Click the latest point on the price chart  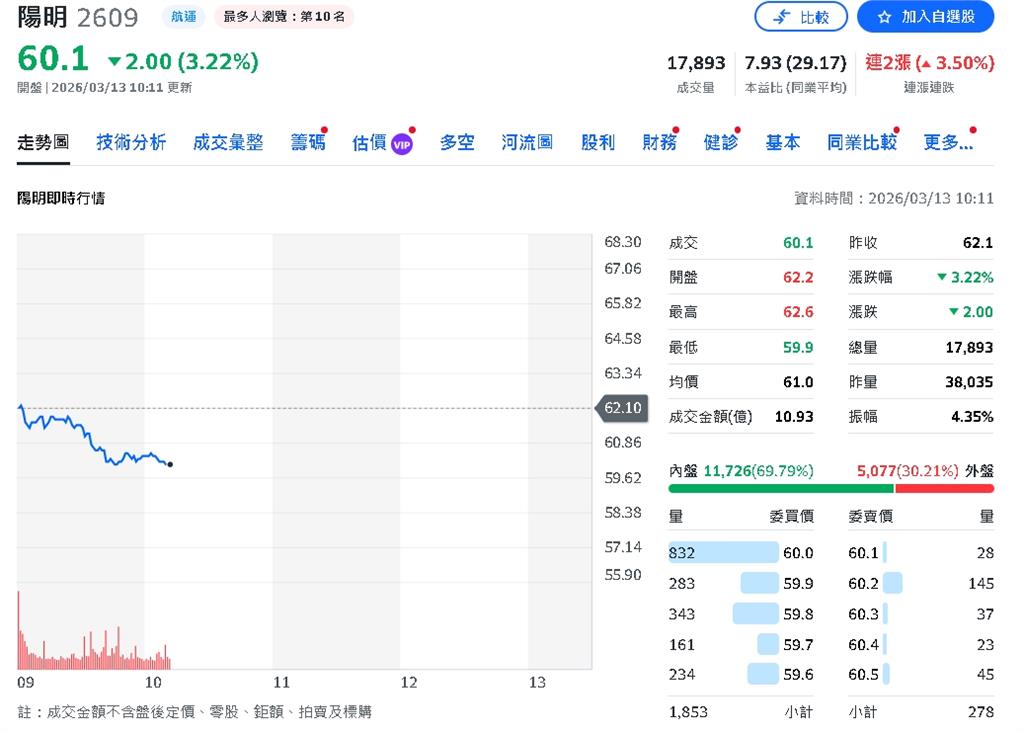(171, 464)
